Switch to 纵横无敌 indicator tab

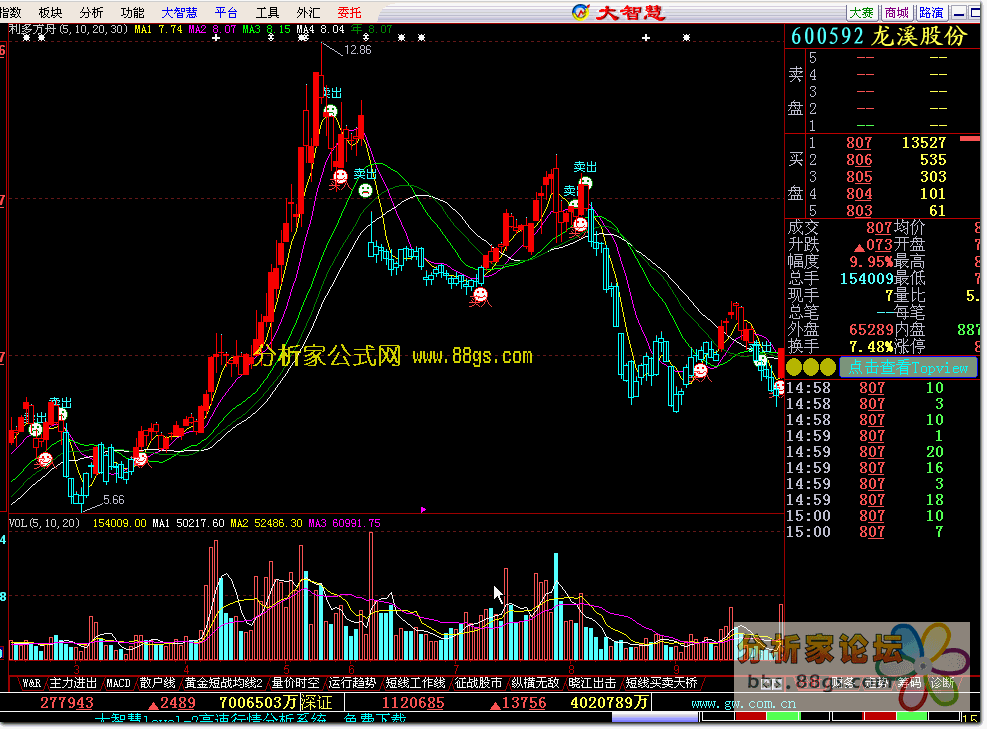(x=535, y=683)
